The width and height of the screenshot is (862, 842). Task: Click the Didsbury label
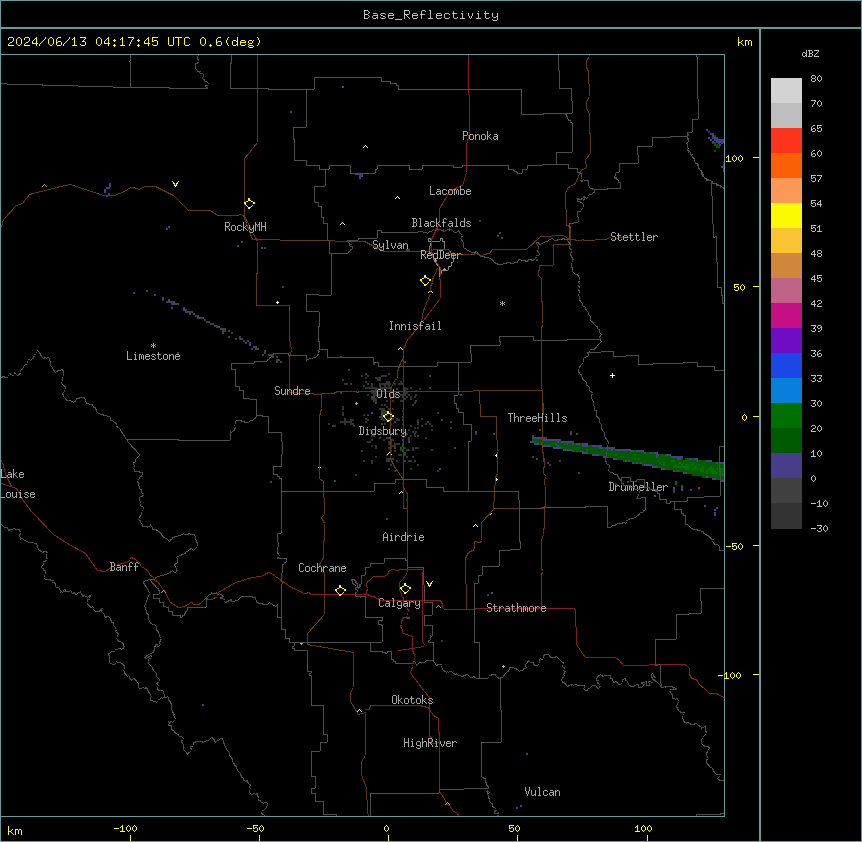click(x=383, y=431)
